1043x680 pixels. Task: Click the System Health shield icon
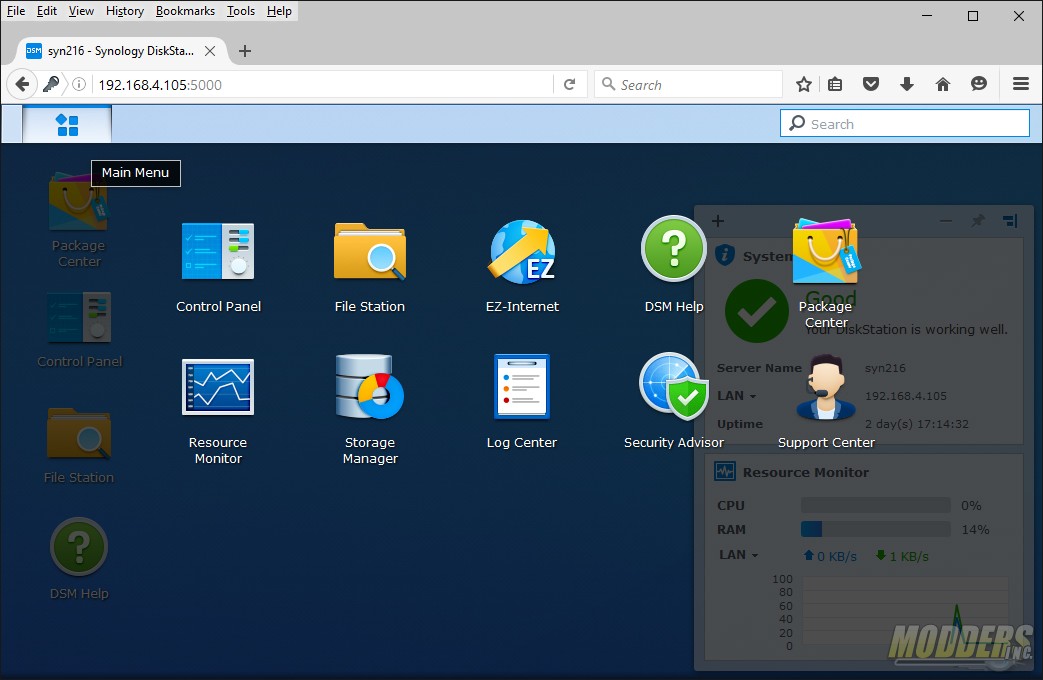tap(724, 255)
